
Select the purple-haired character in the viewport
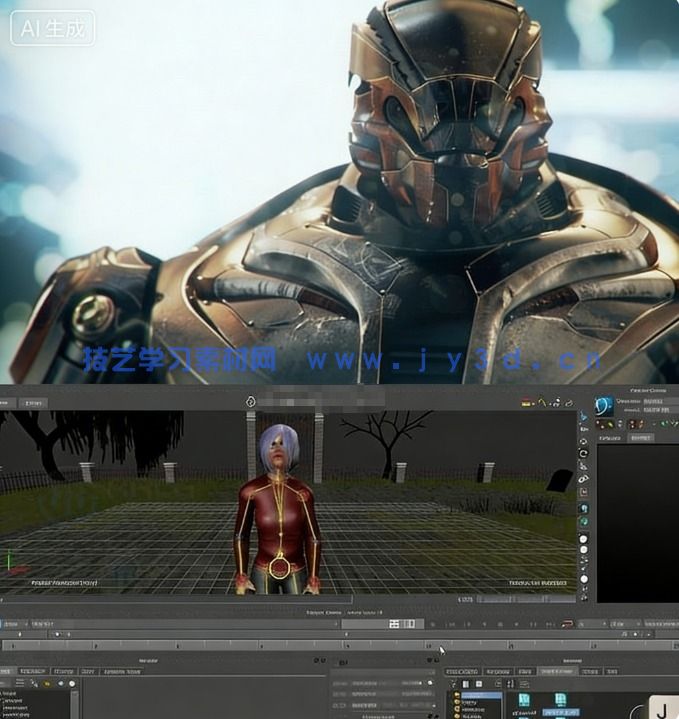278,509
